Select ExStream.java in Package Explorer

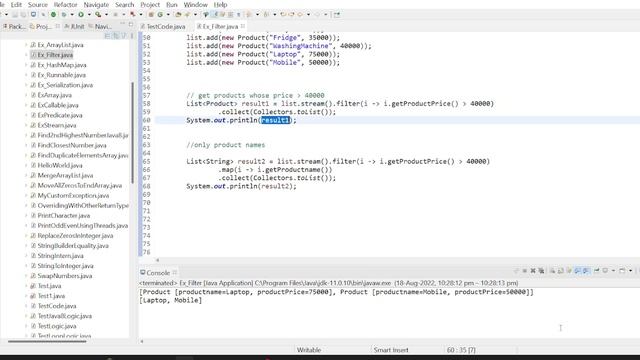(57, 125)
